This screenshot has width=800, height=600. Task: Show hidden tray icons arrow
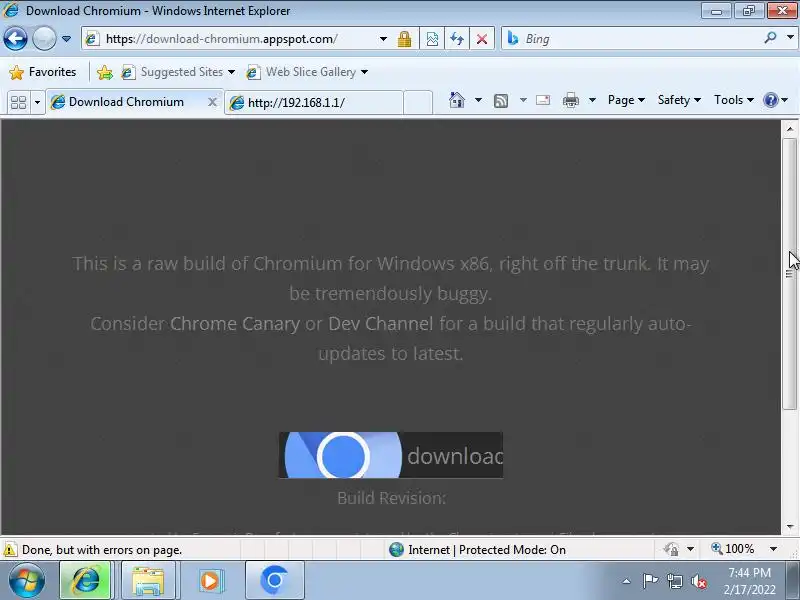[627, 581]
